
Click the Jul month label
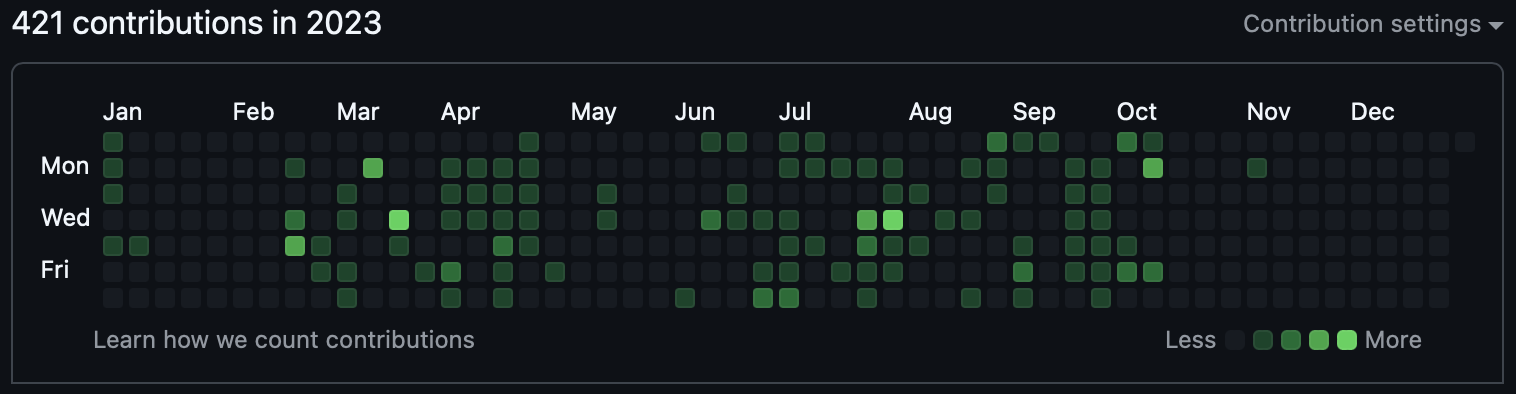point(795,111)
